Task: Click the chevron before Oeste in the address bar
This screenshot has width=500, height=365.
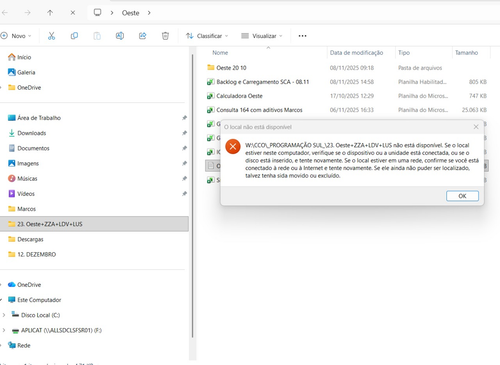Action: [112, 13]
